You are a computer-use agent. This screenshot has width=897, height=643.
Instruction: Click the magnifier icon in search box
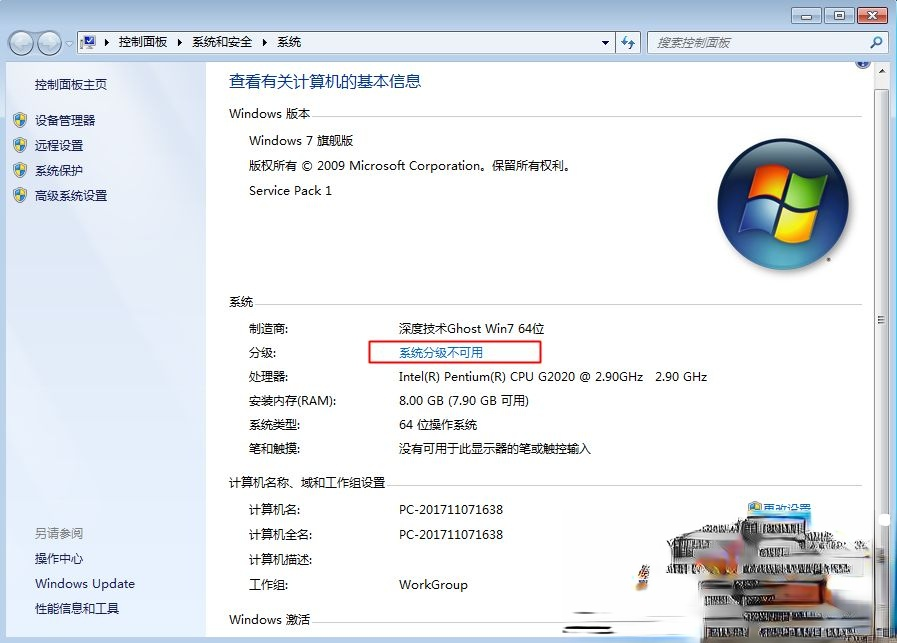(x=876, y=42)
